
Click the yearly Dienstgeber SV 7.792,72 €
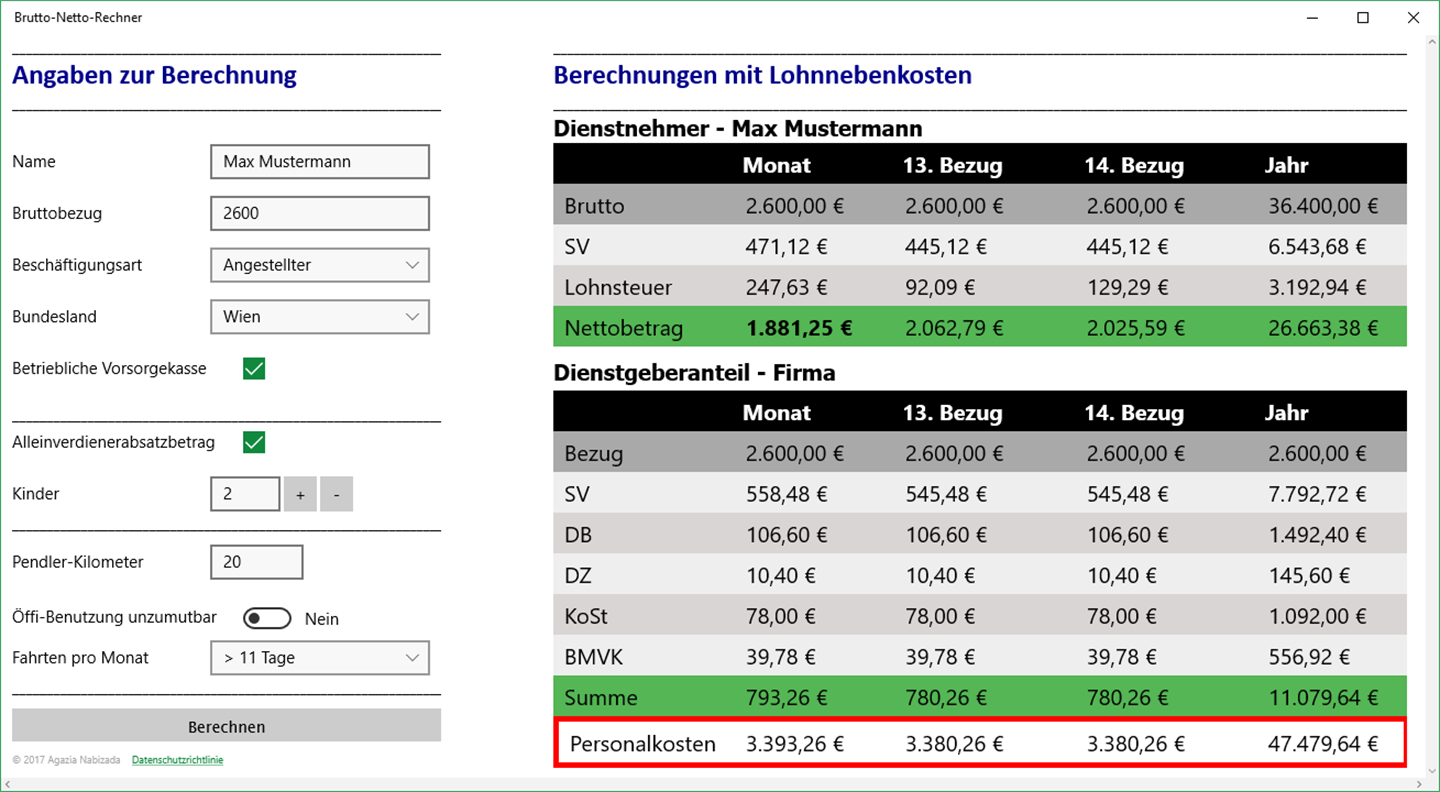[1318, 494]
